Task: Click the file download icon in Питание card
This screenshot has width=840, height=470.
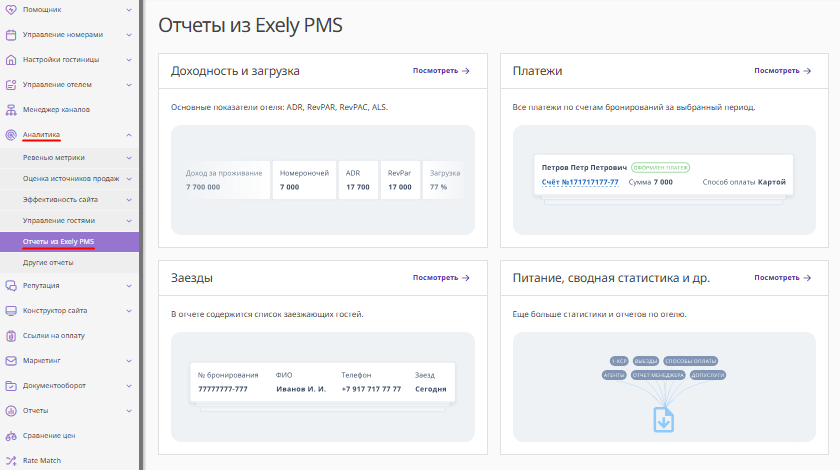Action: point(664,420)
